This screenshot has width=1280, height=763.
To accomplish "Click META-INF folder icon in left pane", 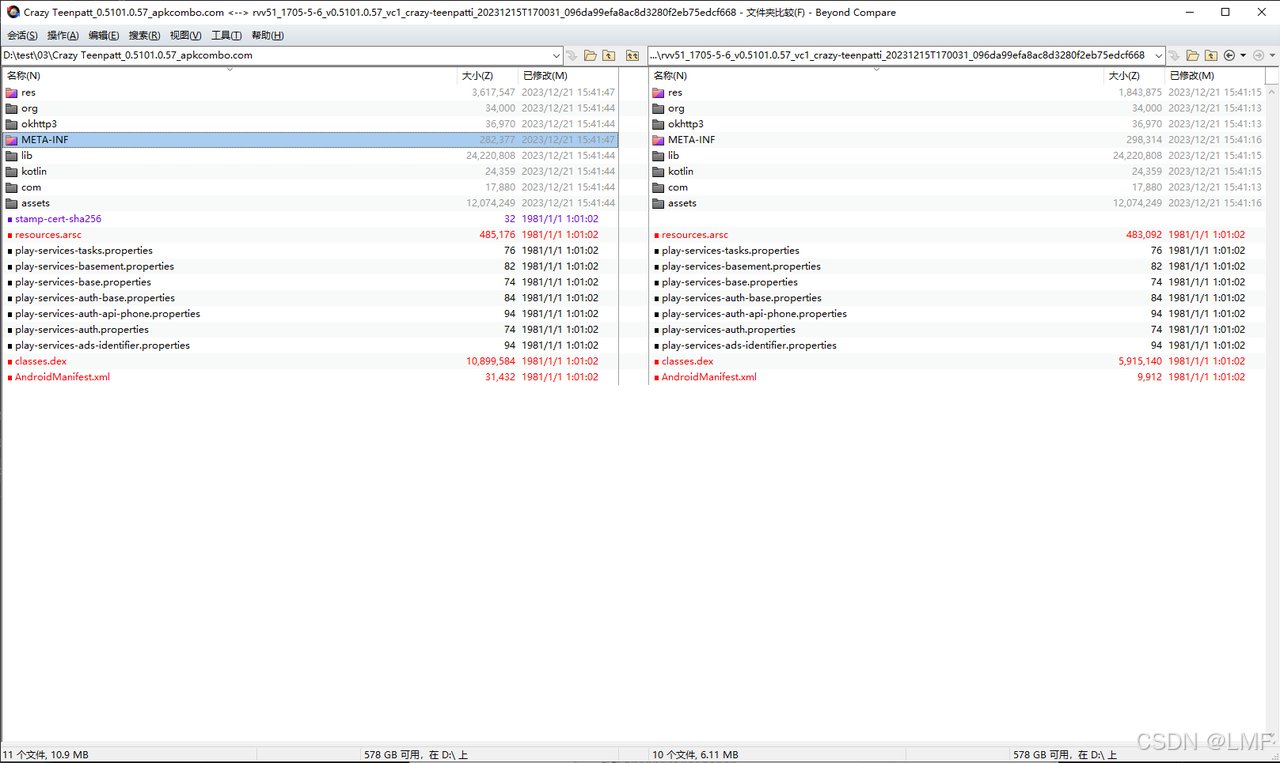I will pyautogui.click(x=12, y=140).
